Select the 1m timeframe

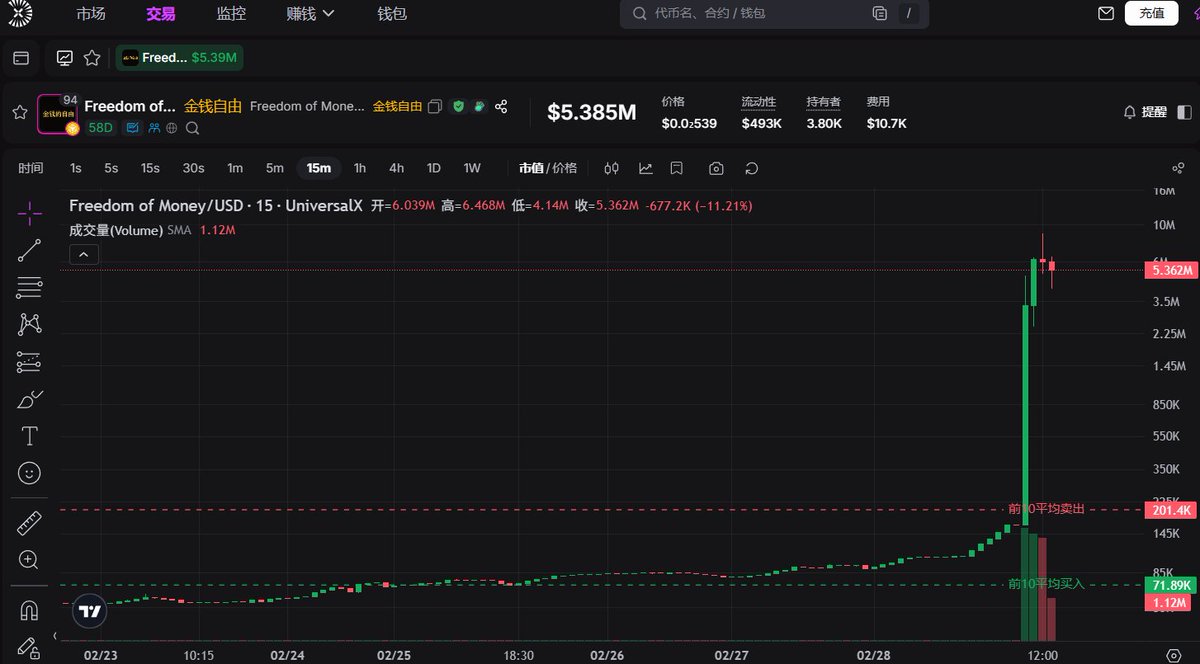coord(235,168)
